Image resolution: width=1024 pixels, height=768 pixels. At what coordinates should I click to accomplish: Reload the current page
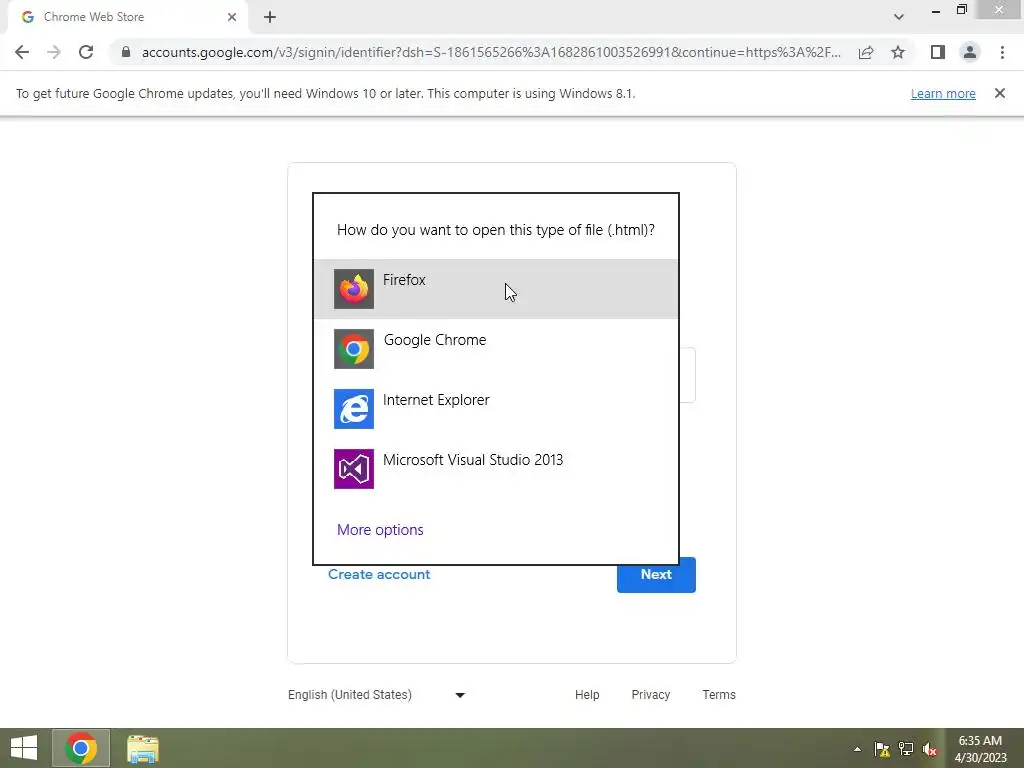click(x=86, y=52)
